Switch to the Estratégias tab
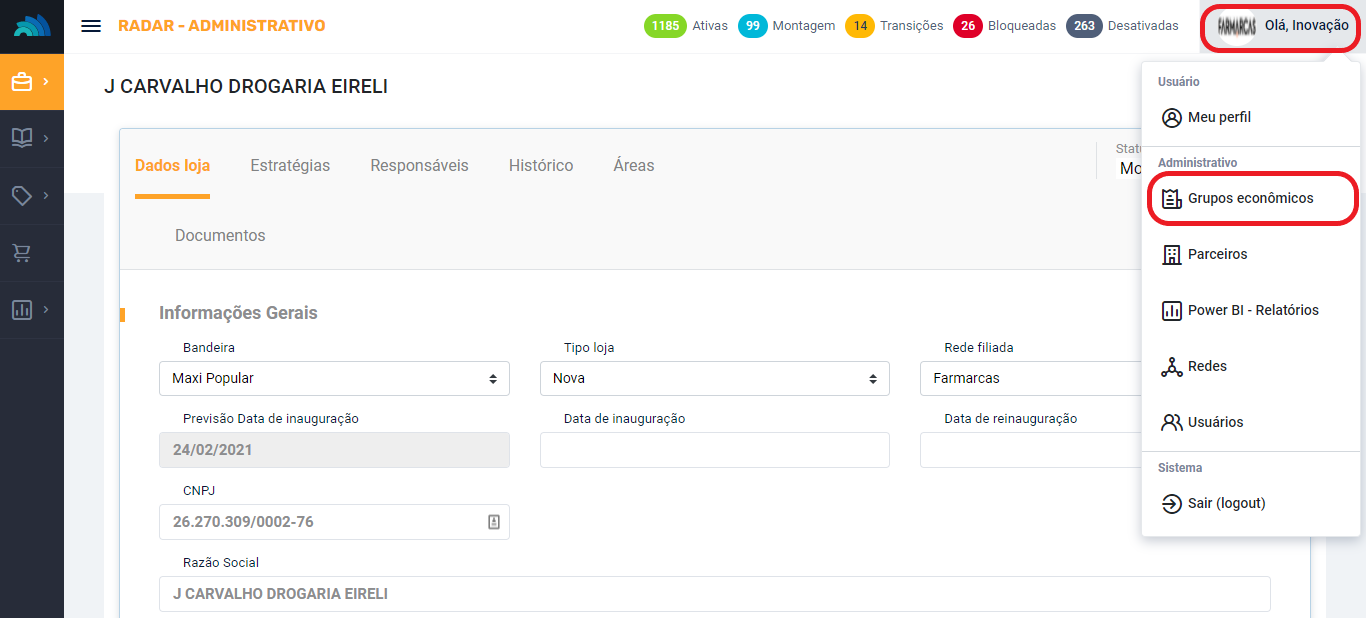Image resolution: width=1366 pixels, height=618 pixels. coord(290,166)
